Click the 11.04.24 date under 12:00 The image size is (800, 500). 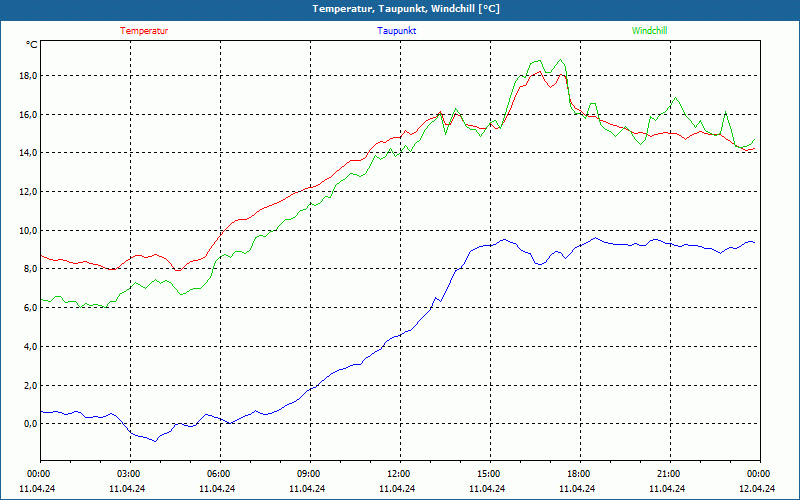click(x=397, y=488)
